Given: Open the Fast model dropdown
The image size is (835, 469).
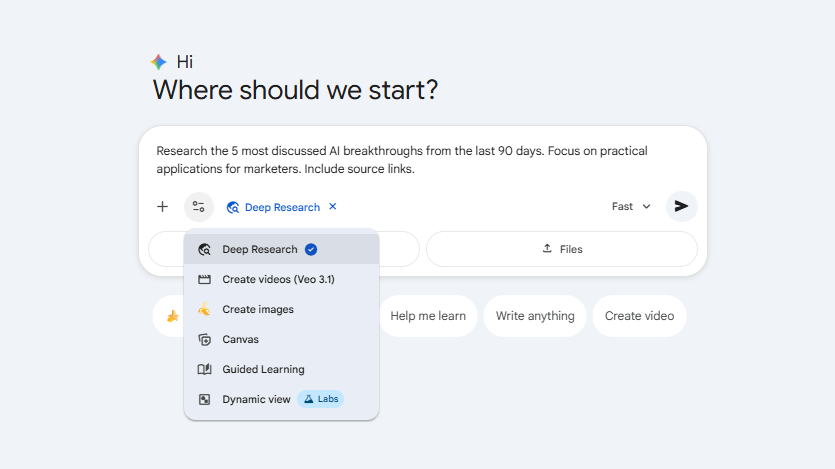Looking at the screenshot, I should 631,207.
